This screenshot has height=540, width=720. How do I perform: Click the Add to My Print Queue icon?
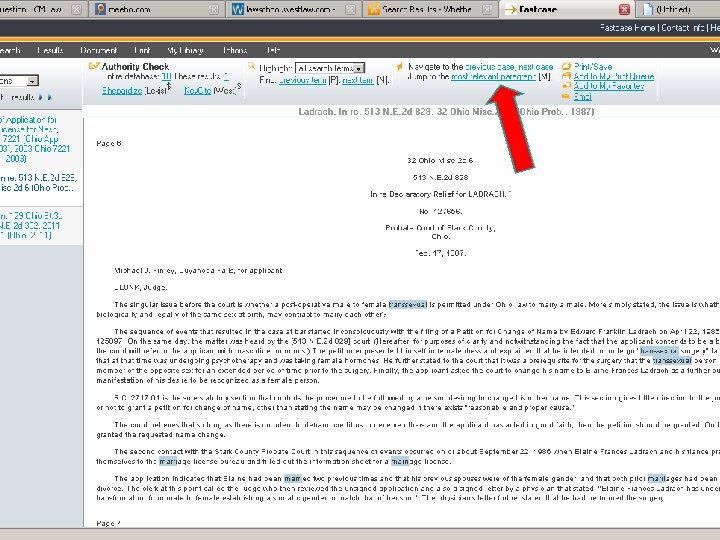tap(567, 76)
